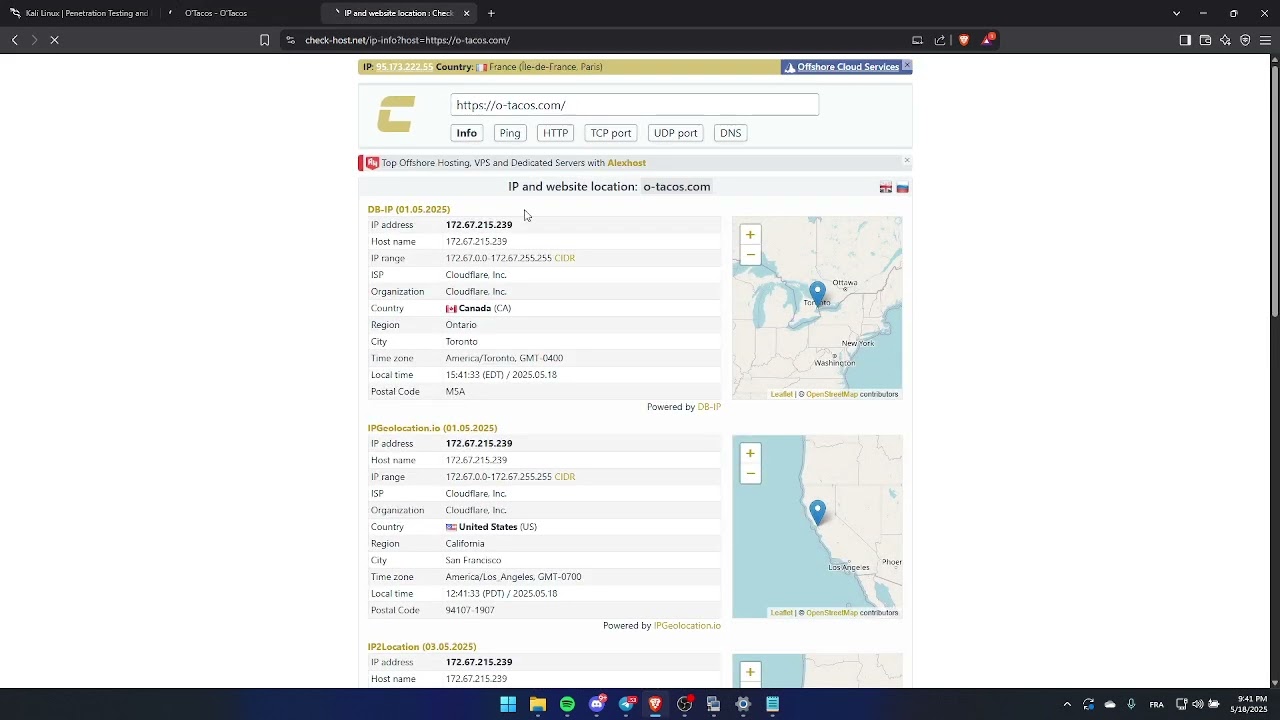
Task: Go back with the browser back arrow
Action: [15, 40]
